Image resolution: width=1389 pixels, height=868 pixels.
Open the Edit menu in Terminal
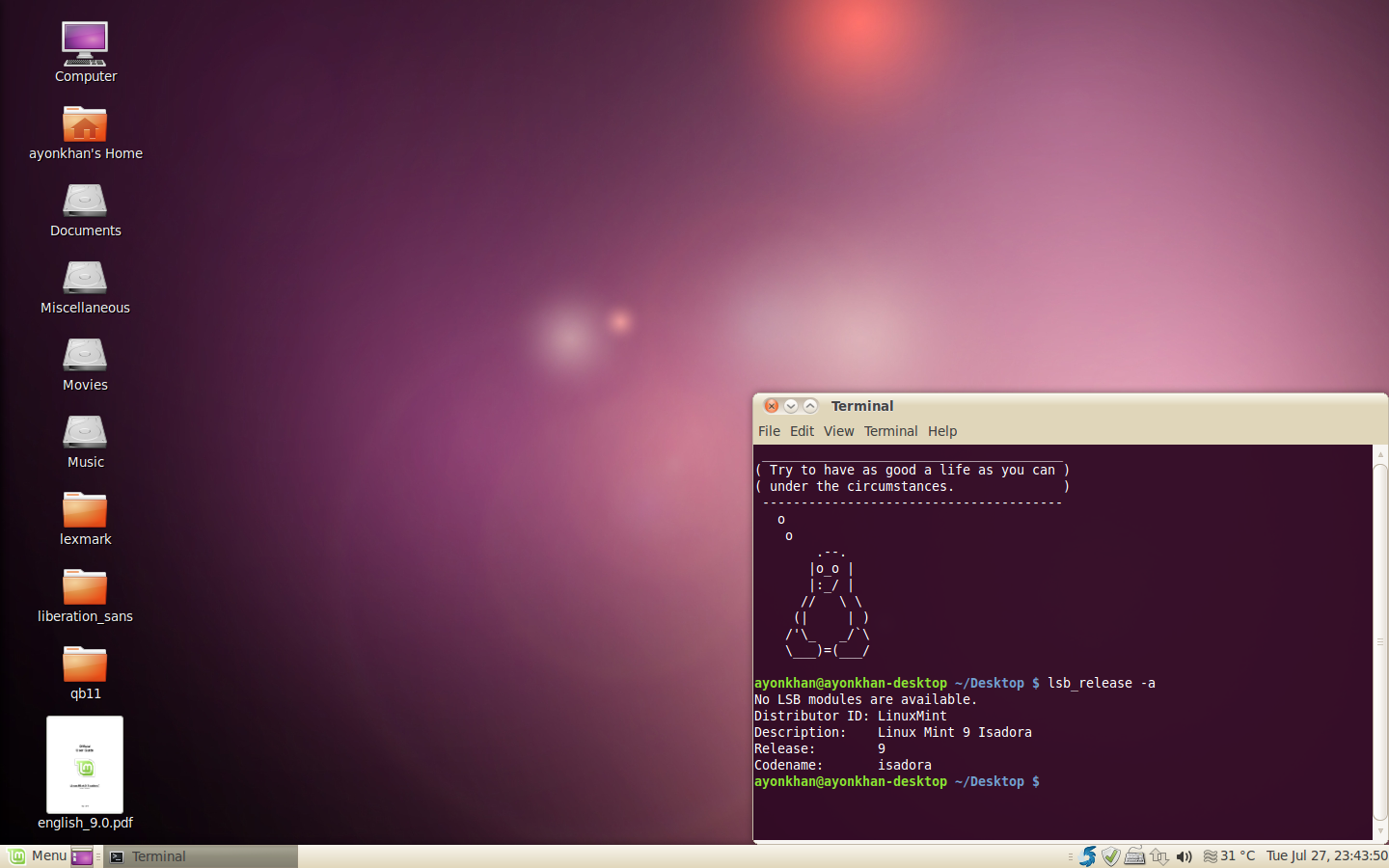[x=802, y=431]
